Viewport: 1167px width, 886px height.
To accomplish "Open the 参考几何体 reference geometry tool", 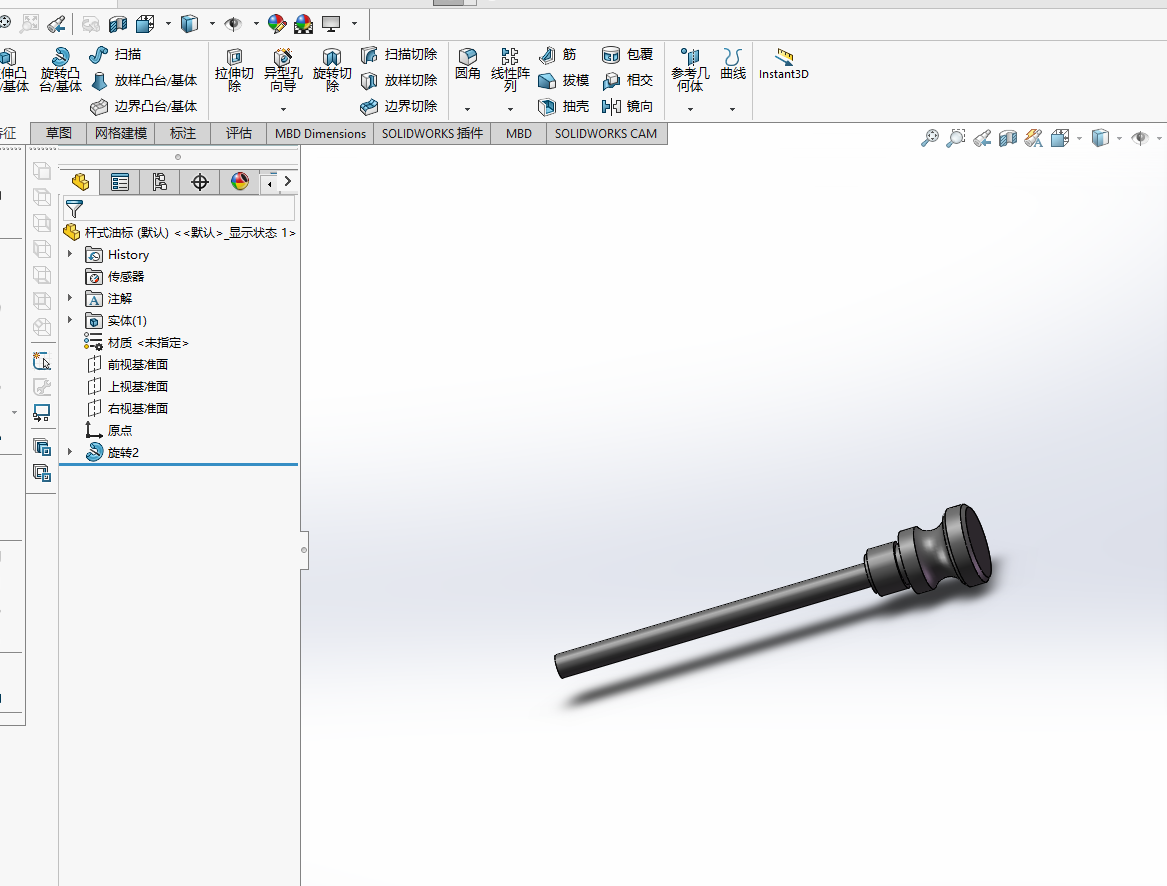I will (690, 69).
